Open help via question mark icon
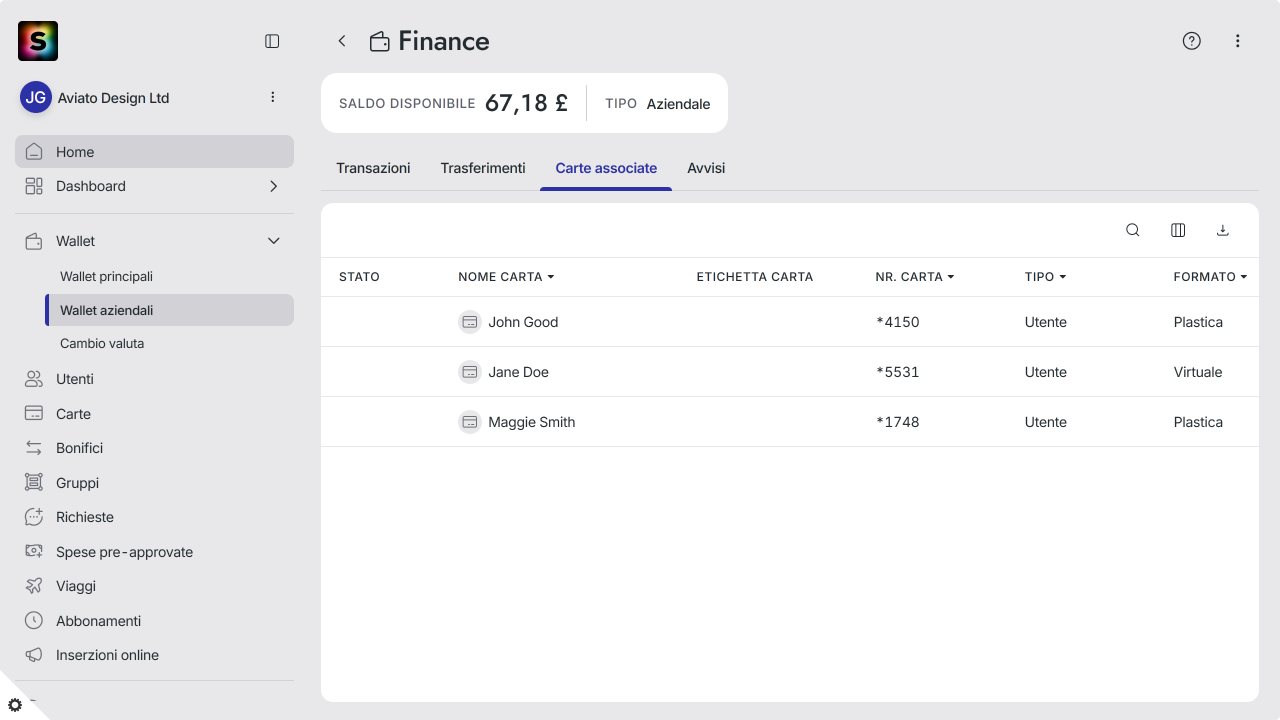 (1191, 41)
